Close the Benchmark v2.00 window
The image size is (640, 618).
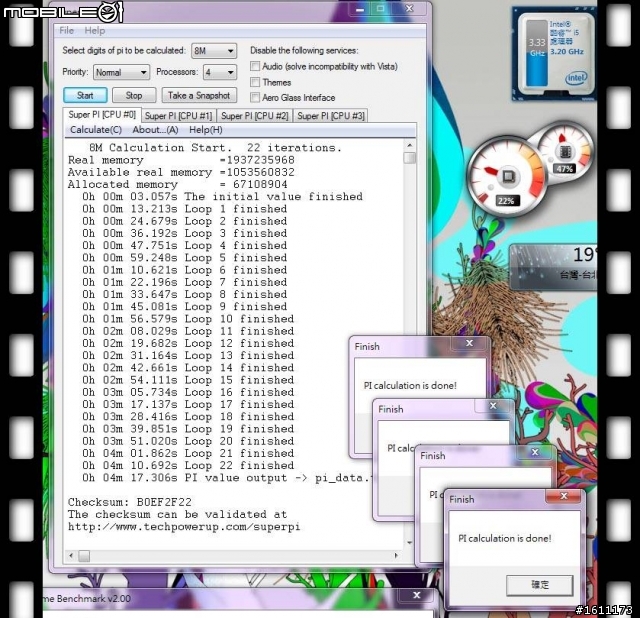416,595
